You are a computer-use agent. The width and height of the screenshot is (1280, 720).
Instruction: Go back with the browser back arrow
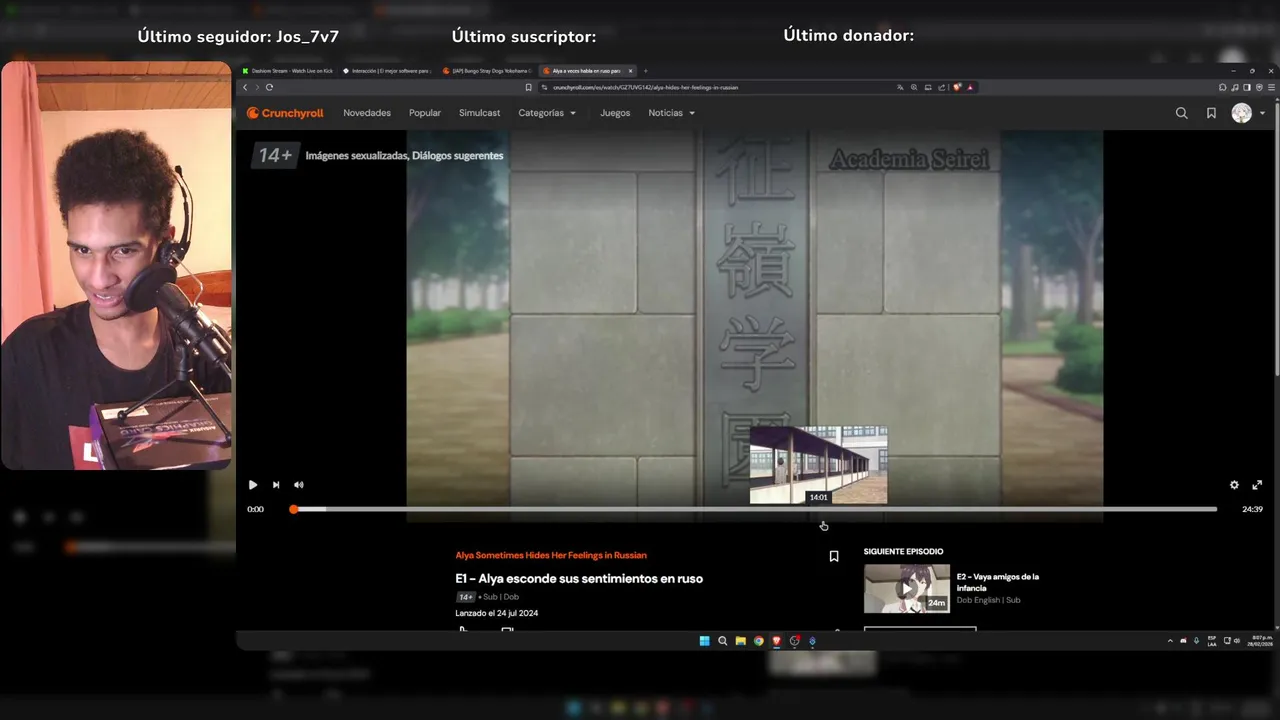click(245, 87)
